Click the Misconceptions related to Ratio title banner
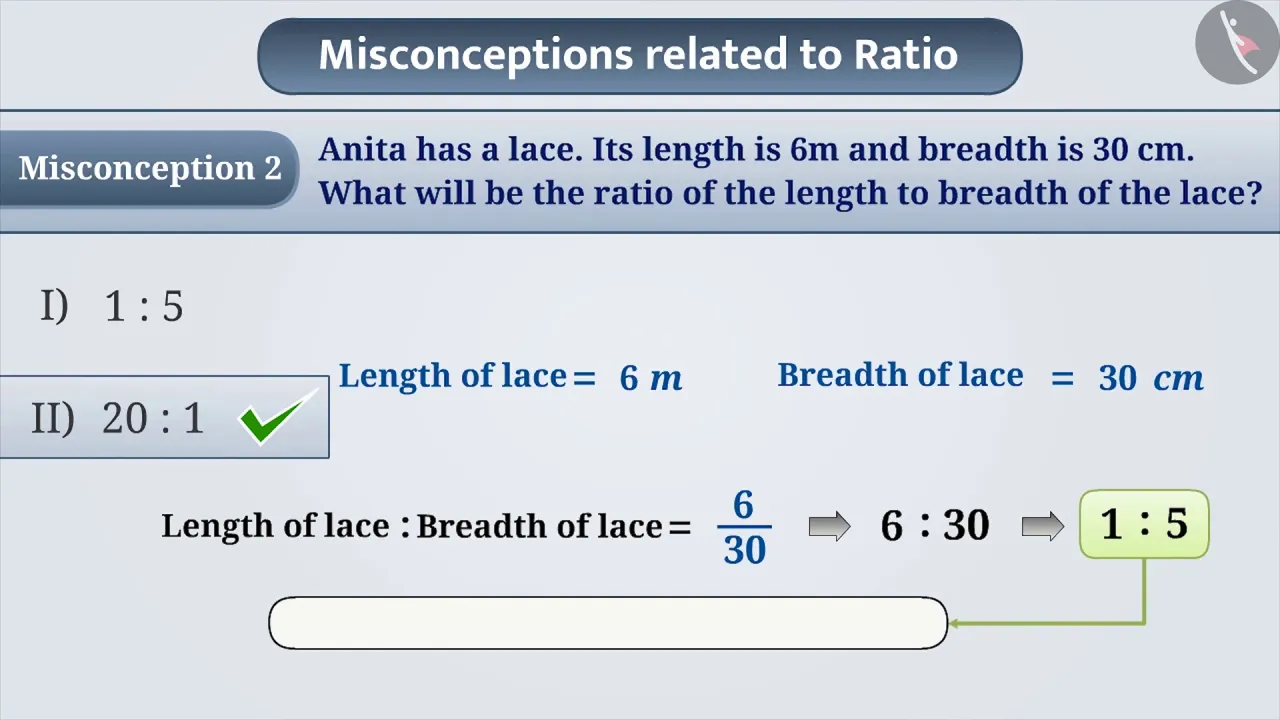 pyautogui.click(x=640, y=55)
